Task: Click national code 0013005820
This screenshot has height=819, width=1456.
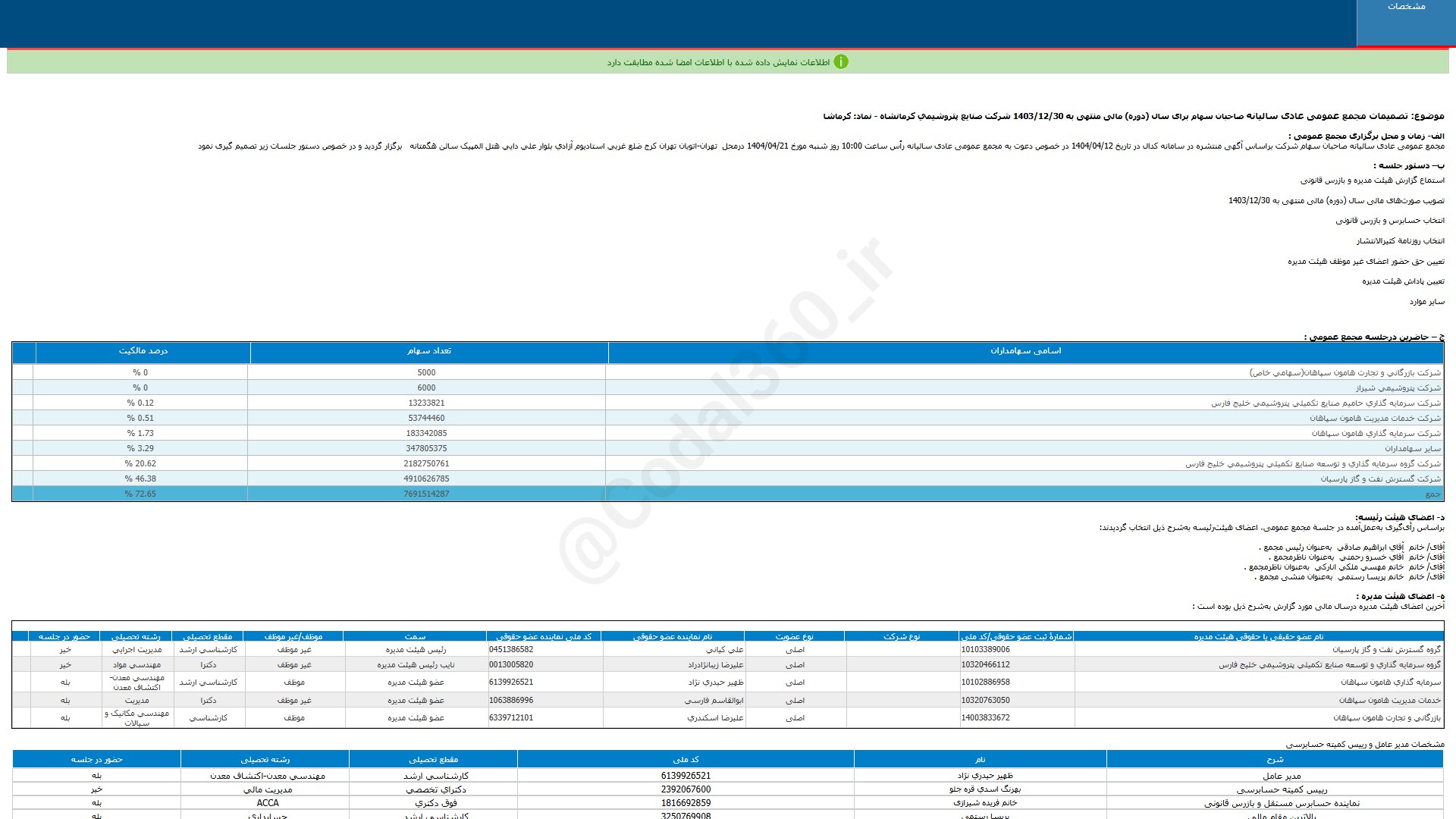Action: [511, 664]
